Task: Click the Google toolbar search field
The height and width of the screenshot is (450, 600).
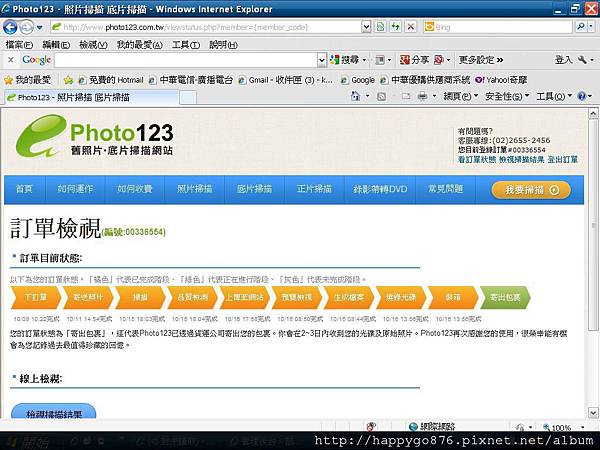Action: (x=186, y=60)
